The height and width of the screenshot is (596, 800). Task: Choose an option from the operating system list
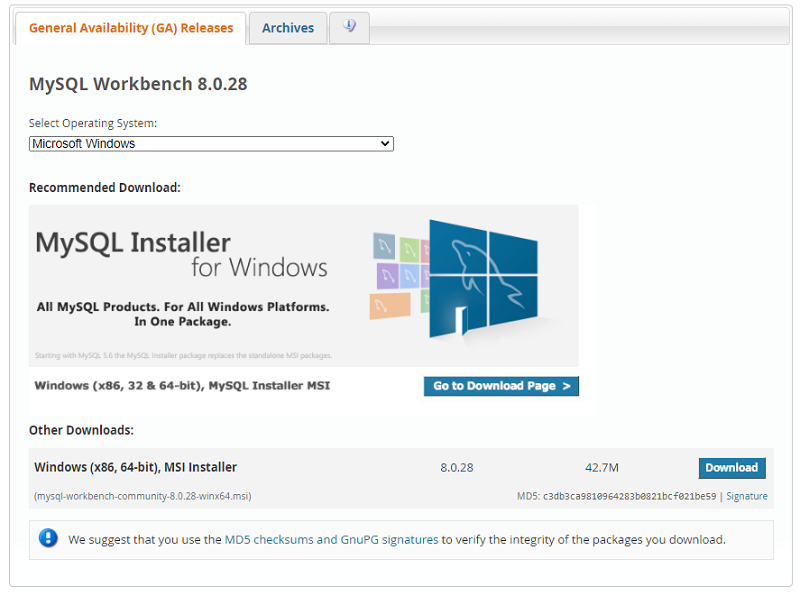pyautogui.click(x=210, y=143)
